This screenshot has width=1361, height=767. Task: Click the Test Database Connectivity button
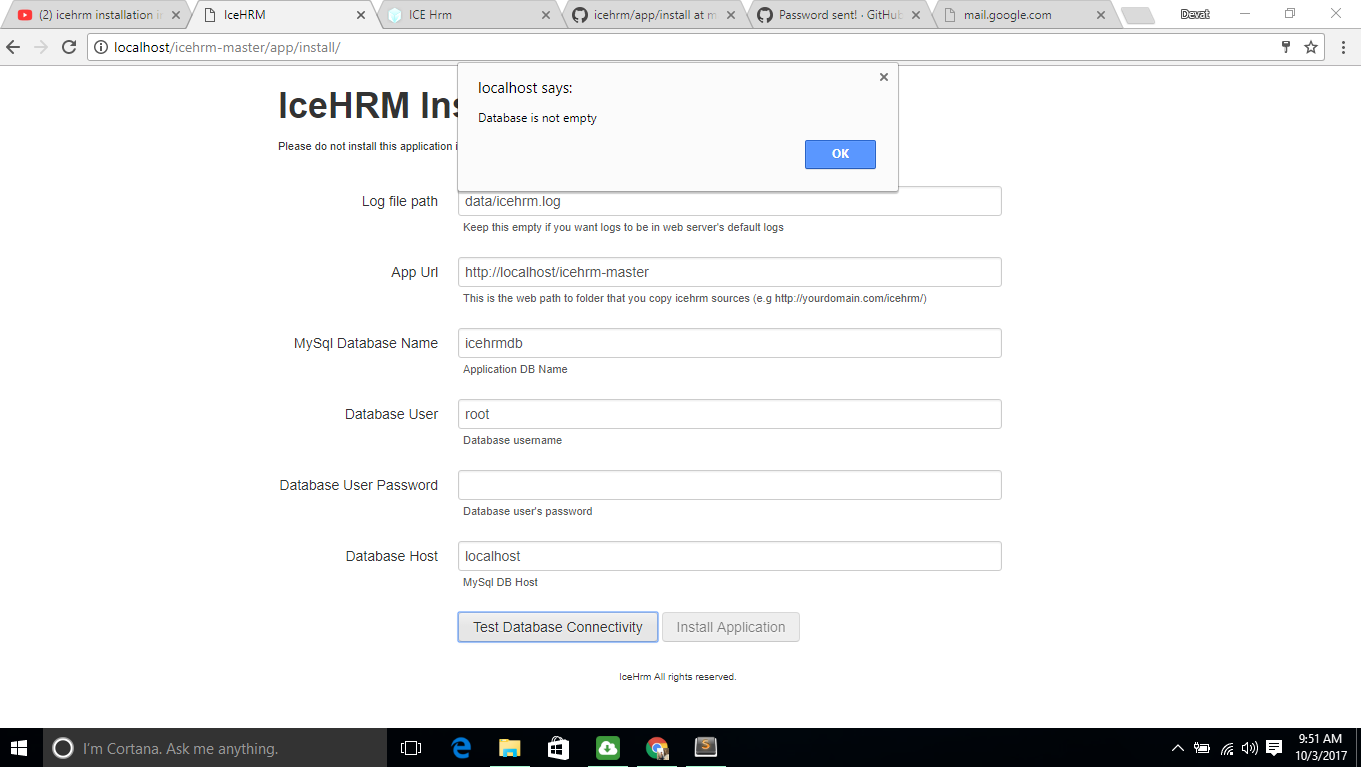(558, 627)
